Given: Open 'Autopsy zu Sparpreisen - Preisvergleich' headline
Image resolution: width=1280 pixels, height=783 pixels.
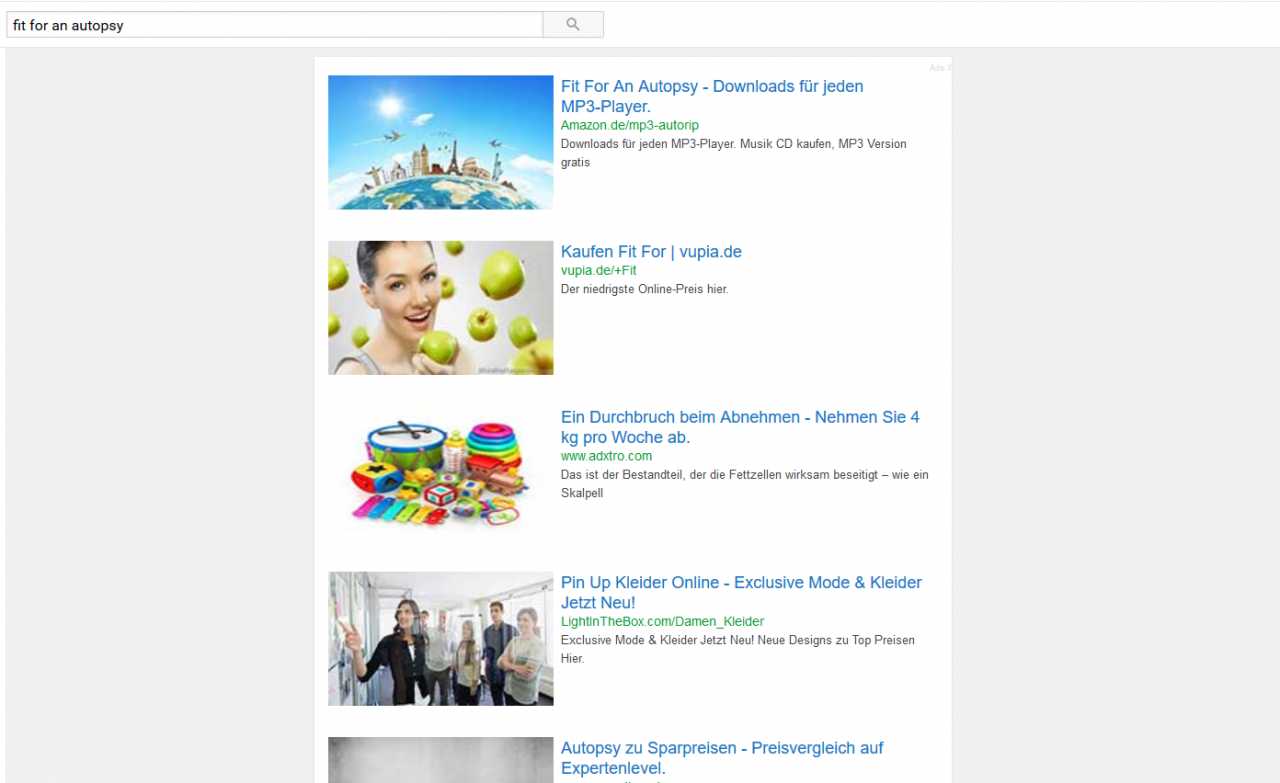Looking at the screenshot, I should click(722, 758).
